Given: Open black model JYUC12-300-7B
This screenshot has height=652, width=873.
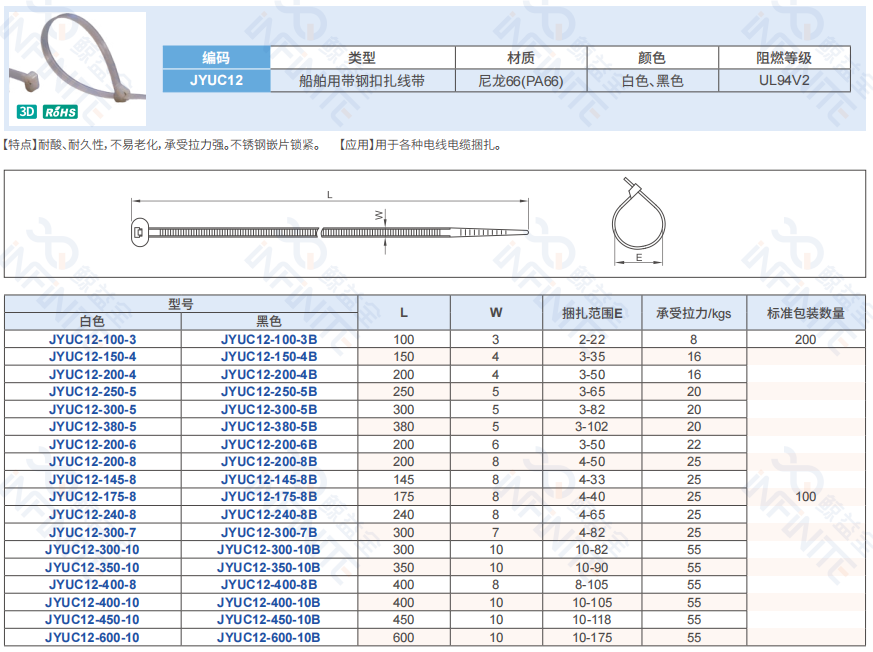Looking at the screenshot, I should pyautogui.click(x=269, y=532).
